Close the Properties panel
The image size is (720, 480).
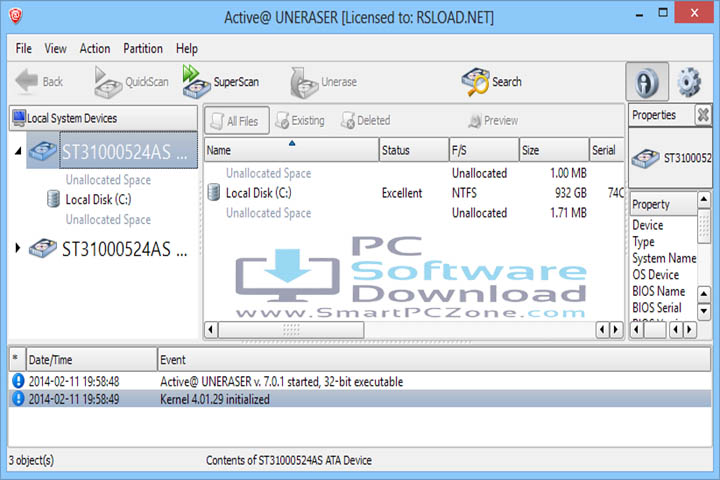[703, 115]
